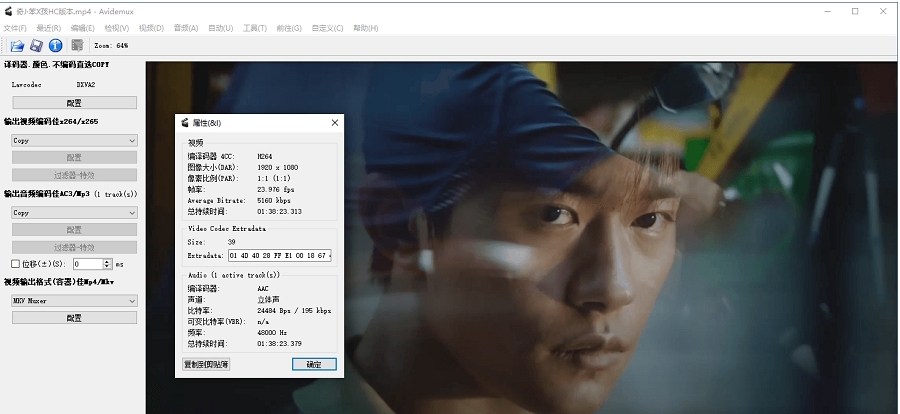Click the video 过滤器-特效 button

(x=75, y=175)
